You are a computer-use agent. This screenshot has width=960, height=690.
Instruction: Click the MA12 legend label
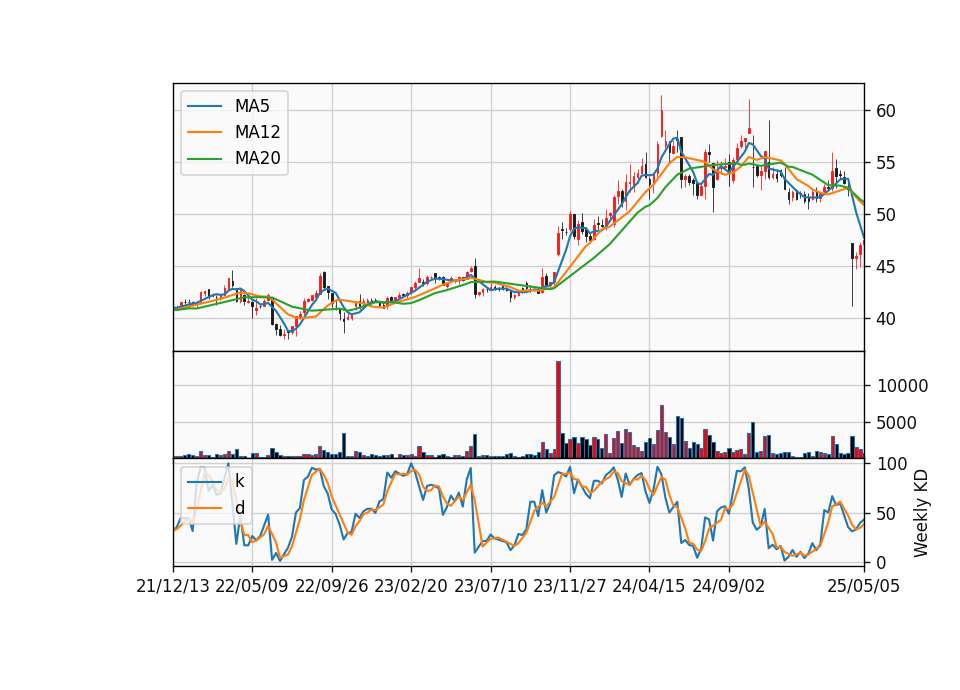coord(257,132)
